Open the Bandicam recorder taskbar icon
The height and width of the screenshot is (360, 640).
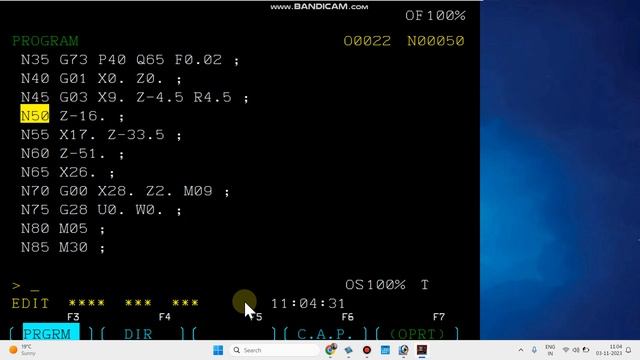(367, 350)
